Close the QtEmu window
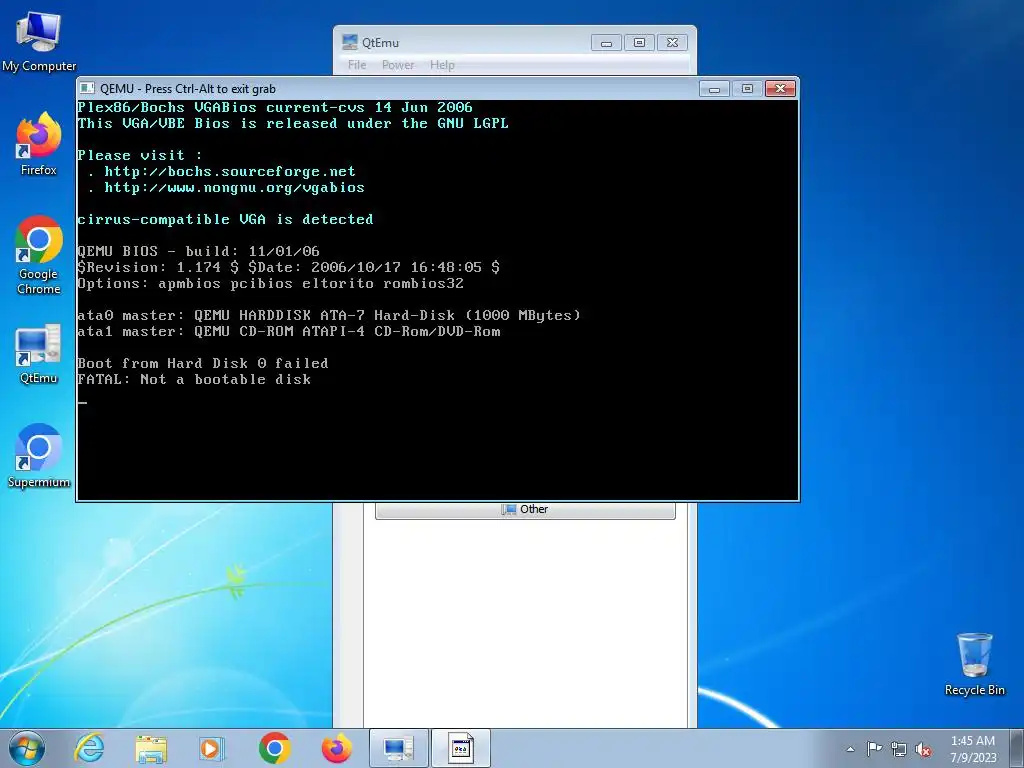The image size is (1024, 768). pyautogui.click(x=672, y=42)
